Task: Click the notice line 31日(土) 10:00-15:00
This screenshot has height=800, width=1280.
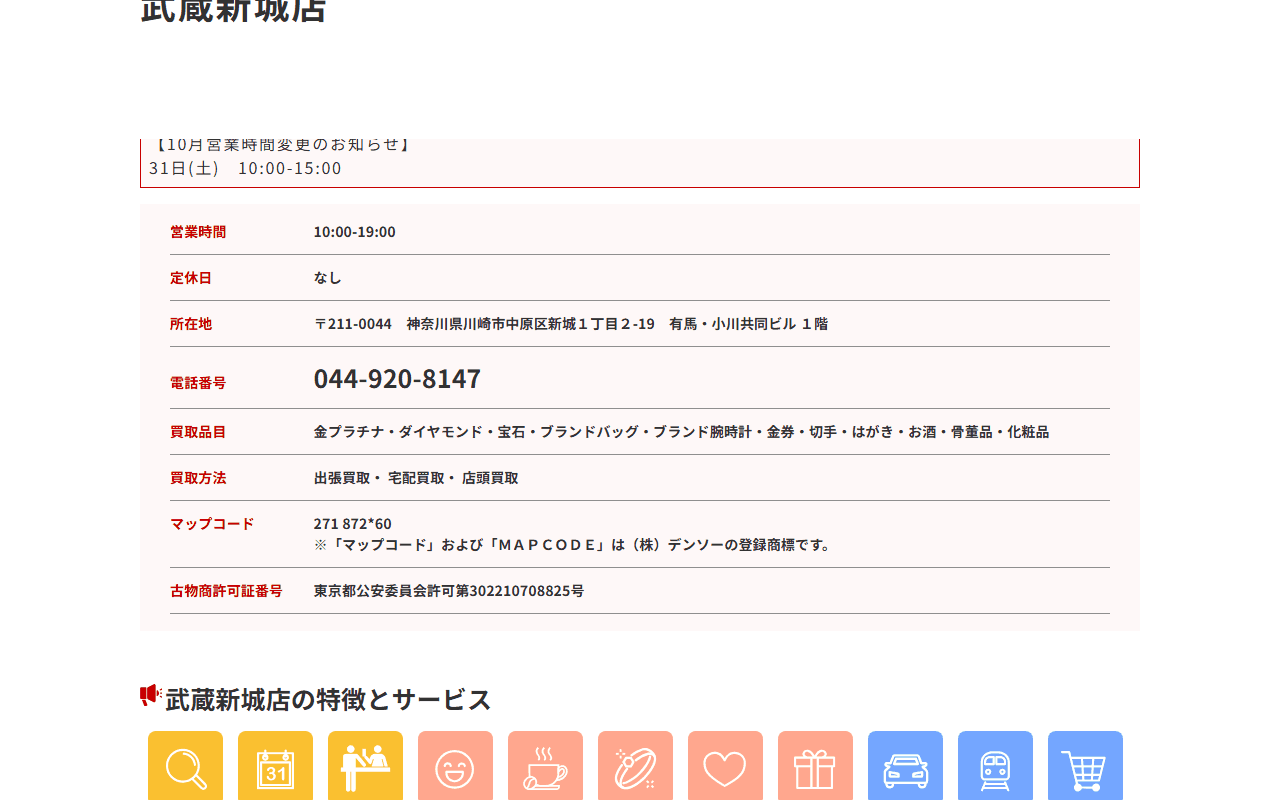Action: [x=245, y=168]
